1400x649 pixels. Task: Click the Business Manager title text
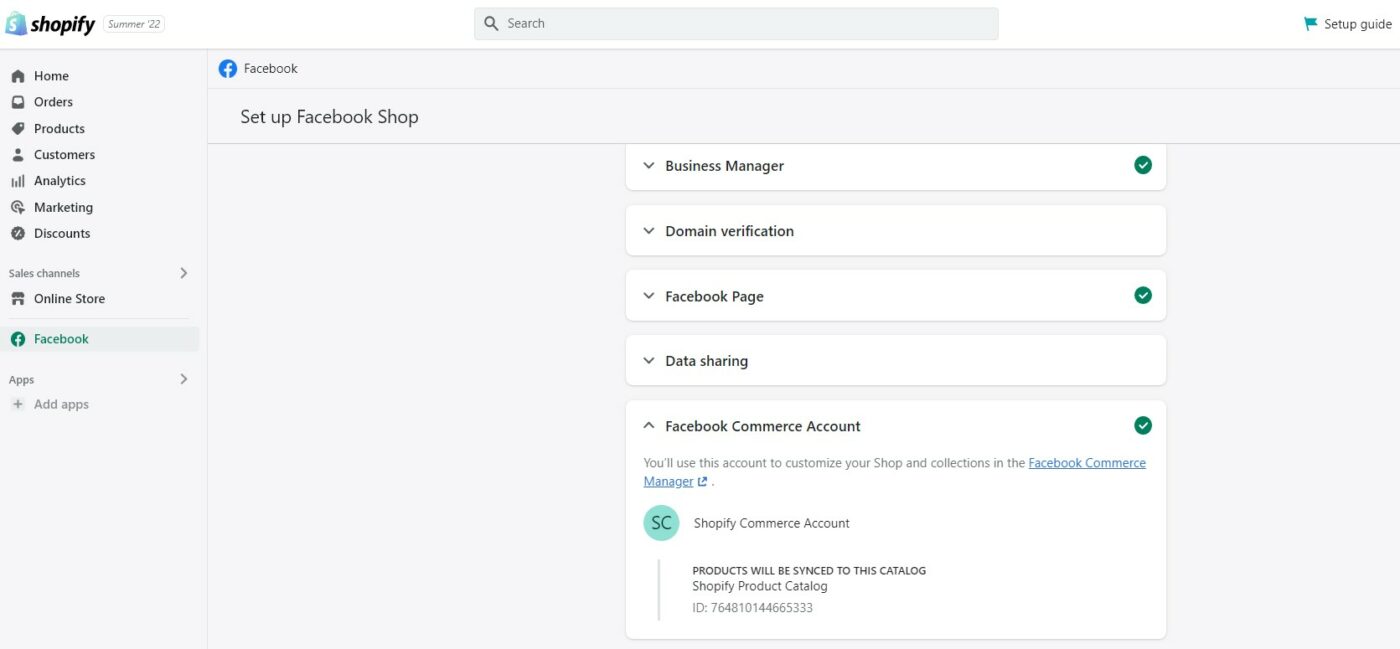tap(725, 166)
